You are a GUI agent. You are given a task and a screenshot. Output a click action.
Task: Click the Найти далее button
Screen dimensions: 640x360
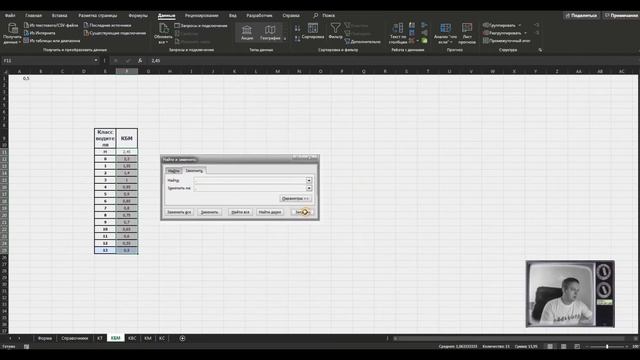click(x=270, y=212)
